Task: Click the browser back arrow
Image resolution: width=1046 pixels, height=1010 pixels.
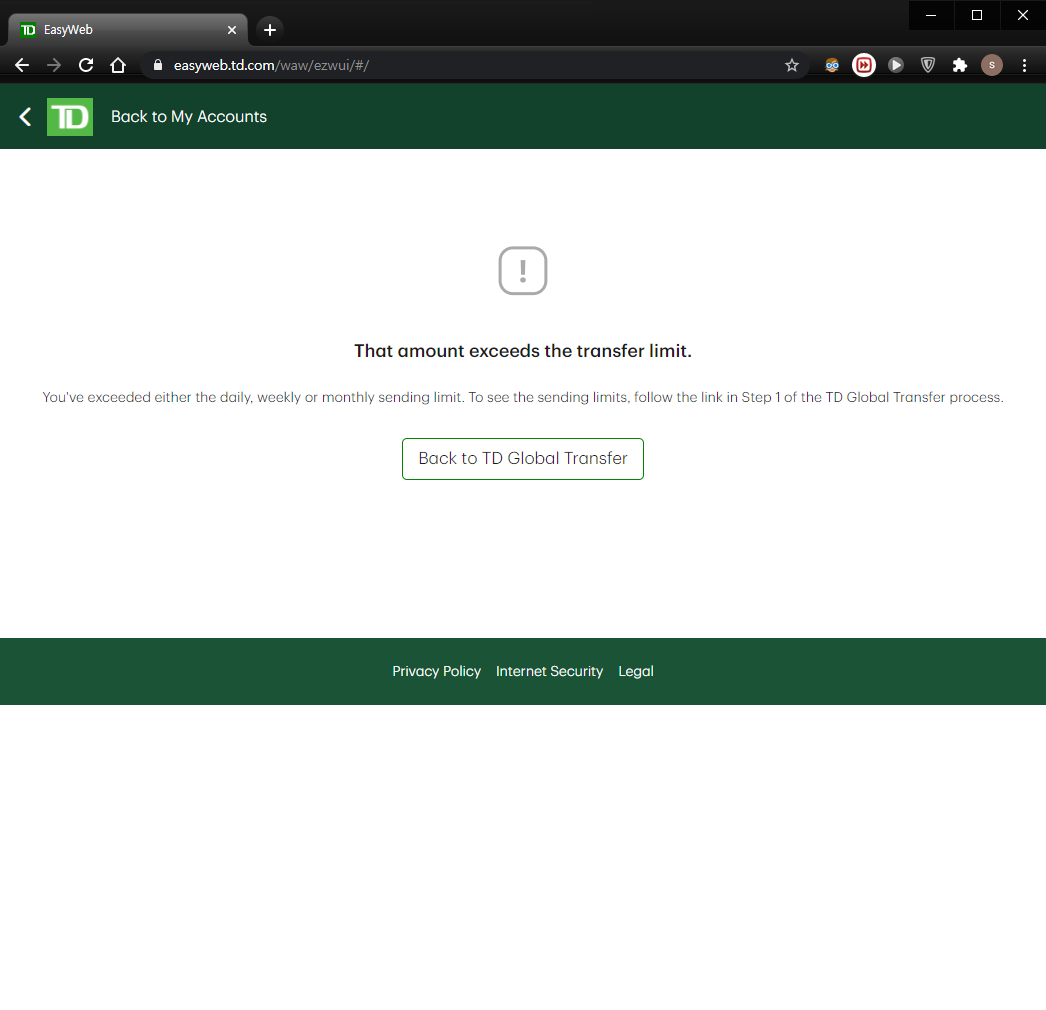Action: tap(22, 65)
